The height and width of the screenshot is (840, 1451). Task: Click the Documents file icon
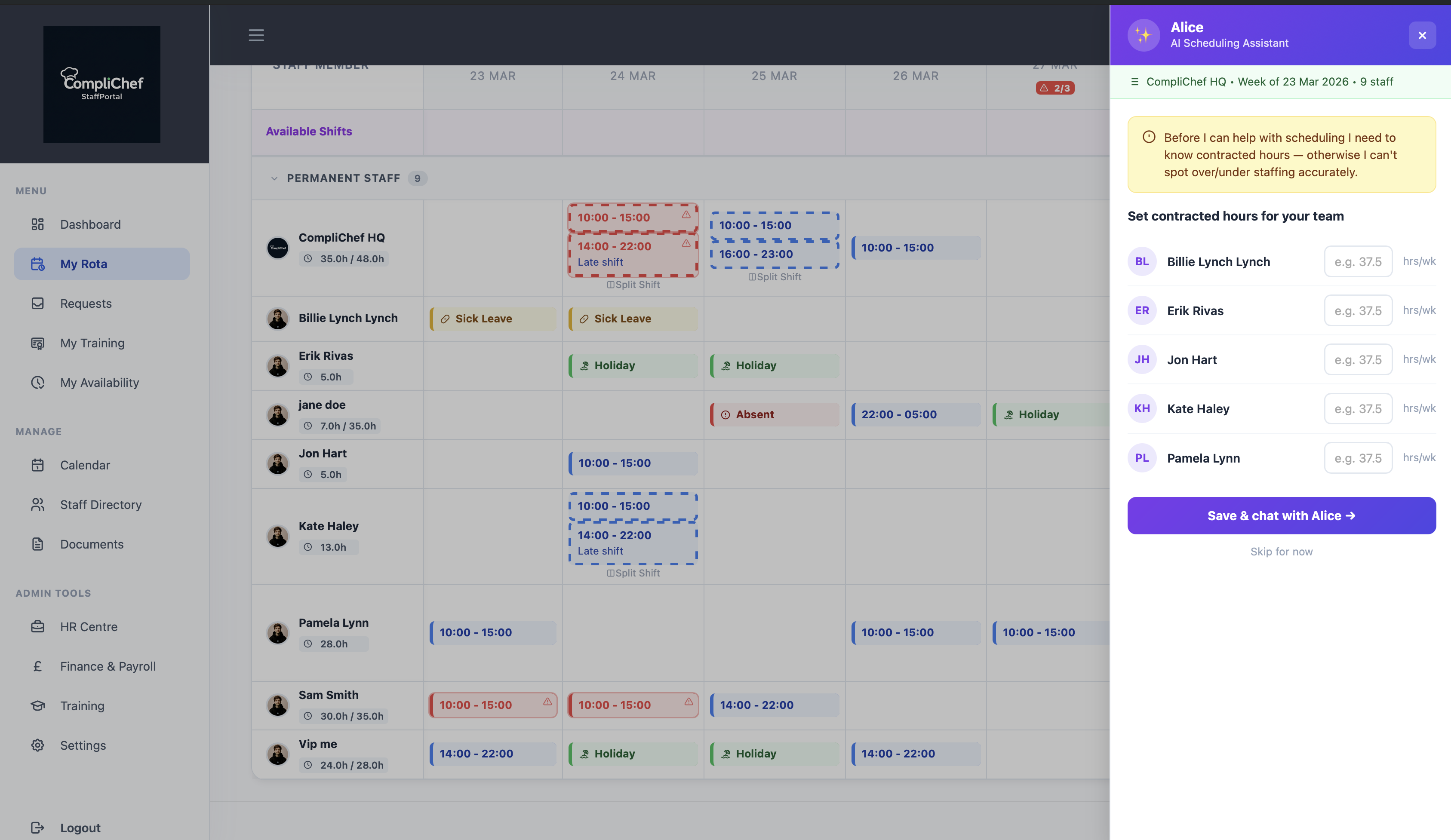pyautogui.click(x=37, y=543)
